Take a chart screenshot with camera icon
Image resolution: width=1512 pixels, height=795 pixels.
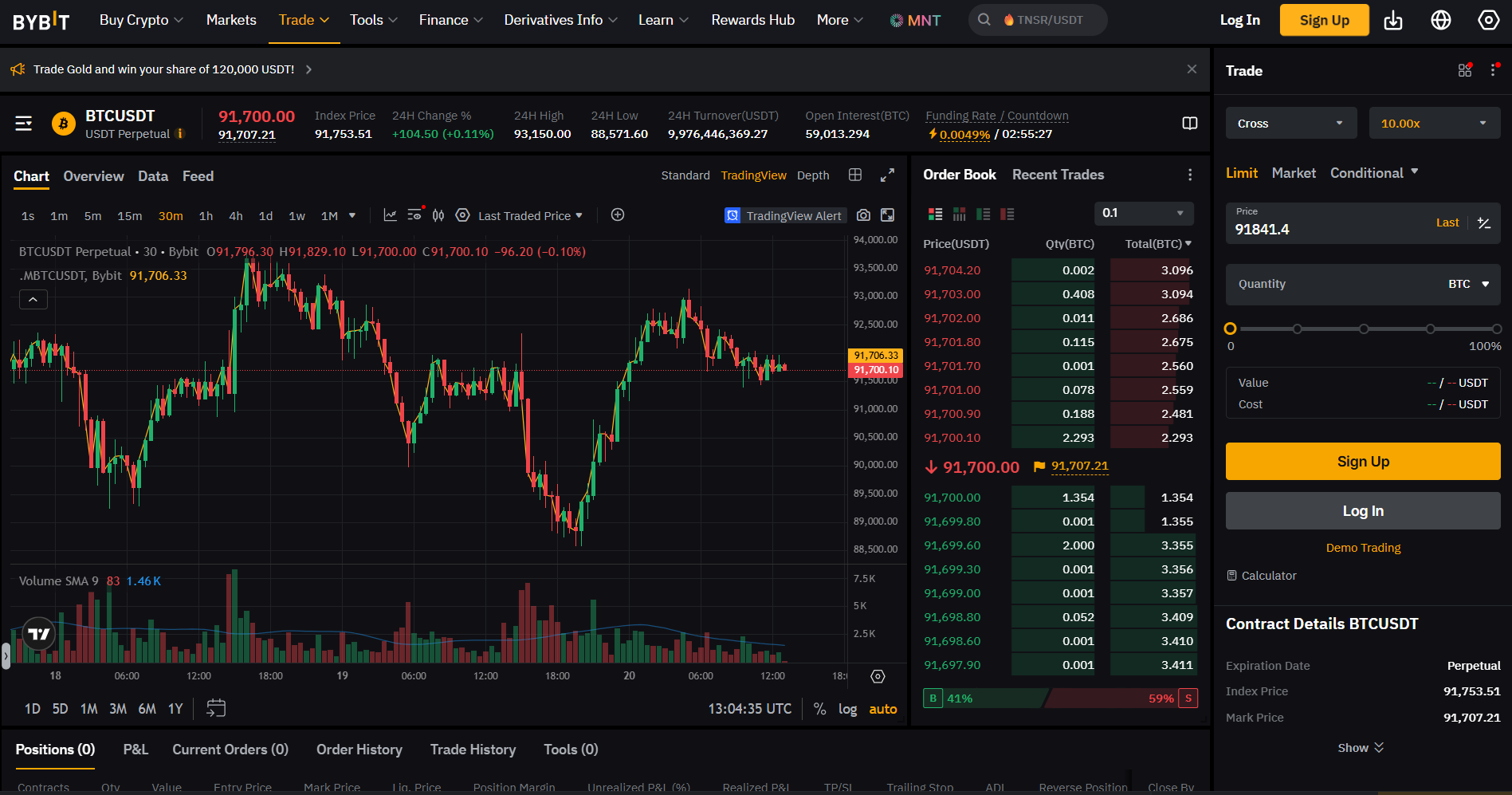863,214
